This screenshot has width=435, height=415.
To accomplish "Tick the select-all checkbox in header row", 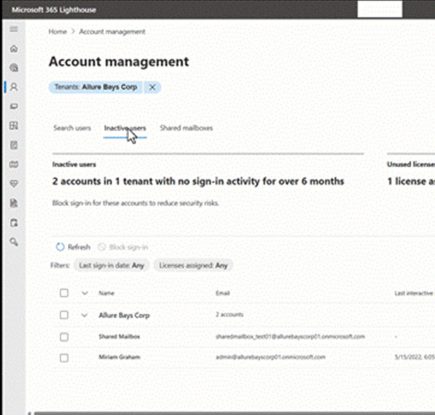I will click(x=64, y=293).
